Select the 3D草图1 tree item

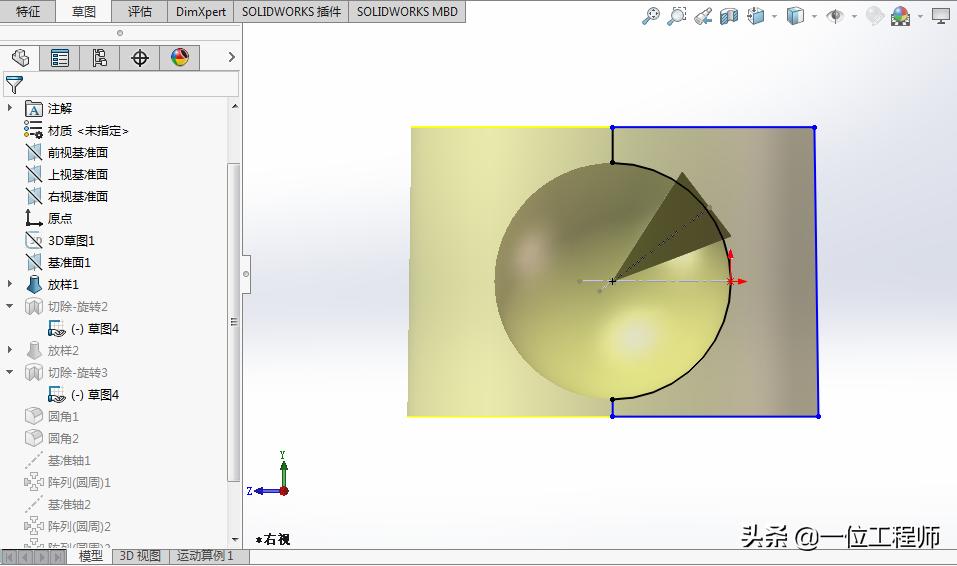pyautogui.click(x=71, y=241)
